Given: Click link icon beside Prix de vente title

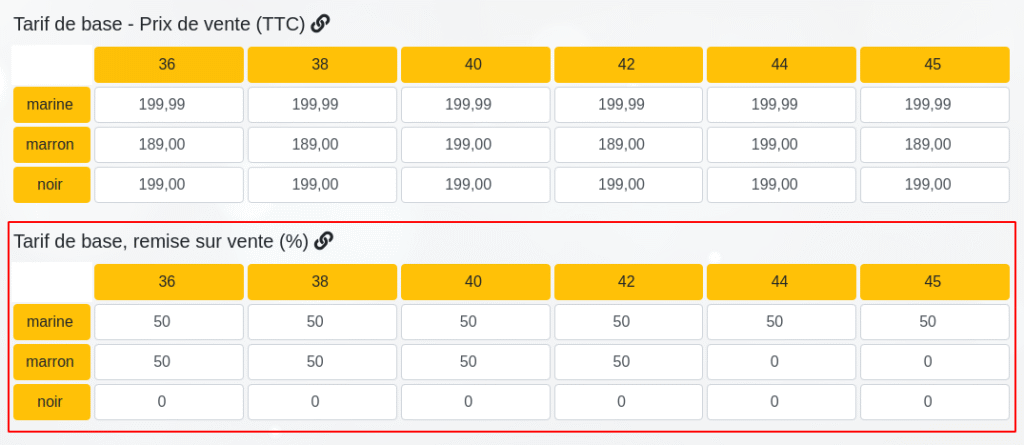Looking at the screenshot, I should (x=320, y=24).
